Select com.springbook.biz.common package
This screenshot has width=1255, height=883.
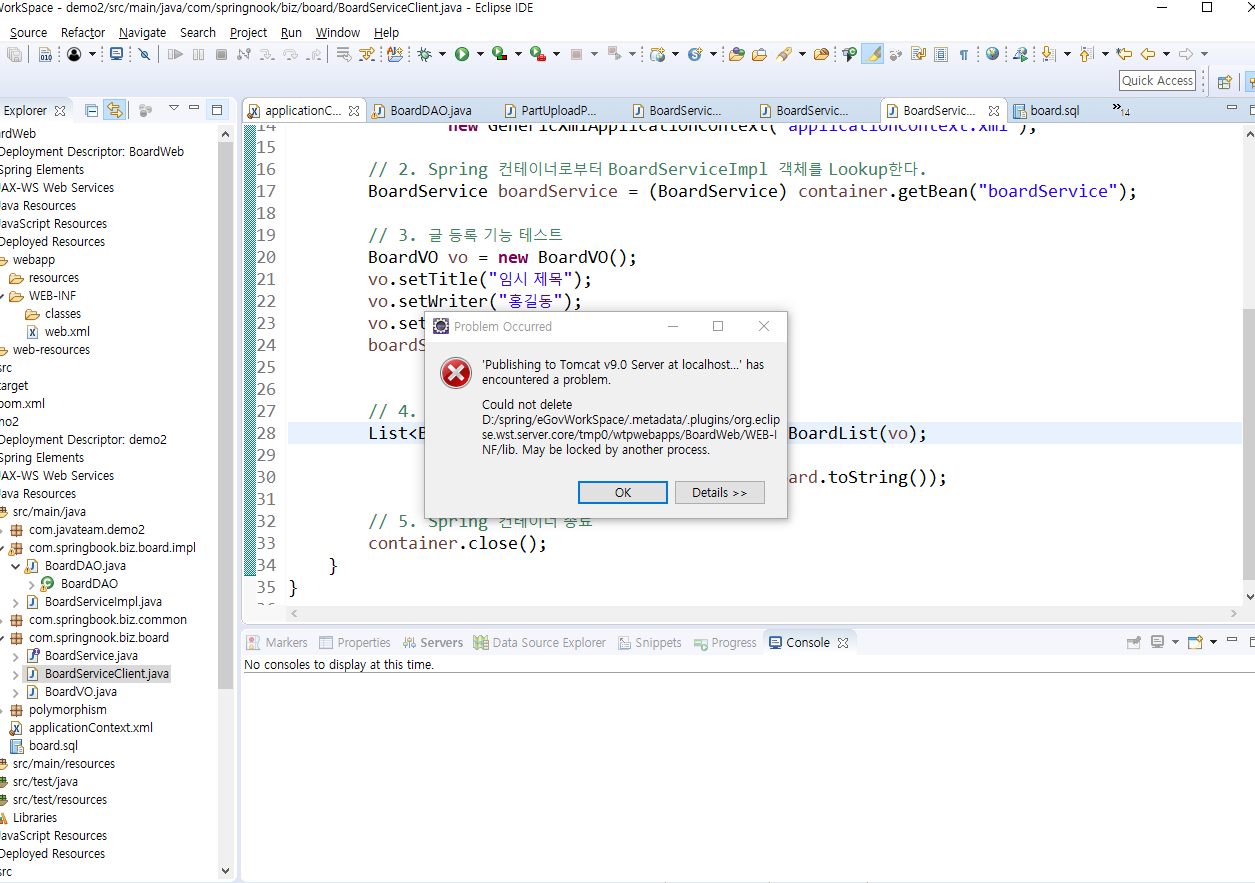click(x=107, y=620)
